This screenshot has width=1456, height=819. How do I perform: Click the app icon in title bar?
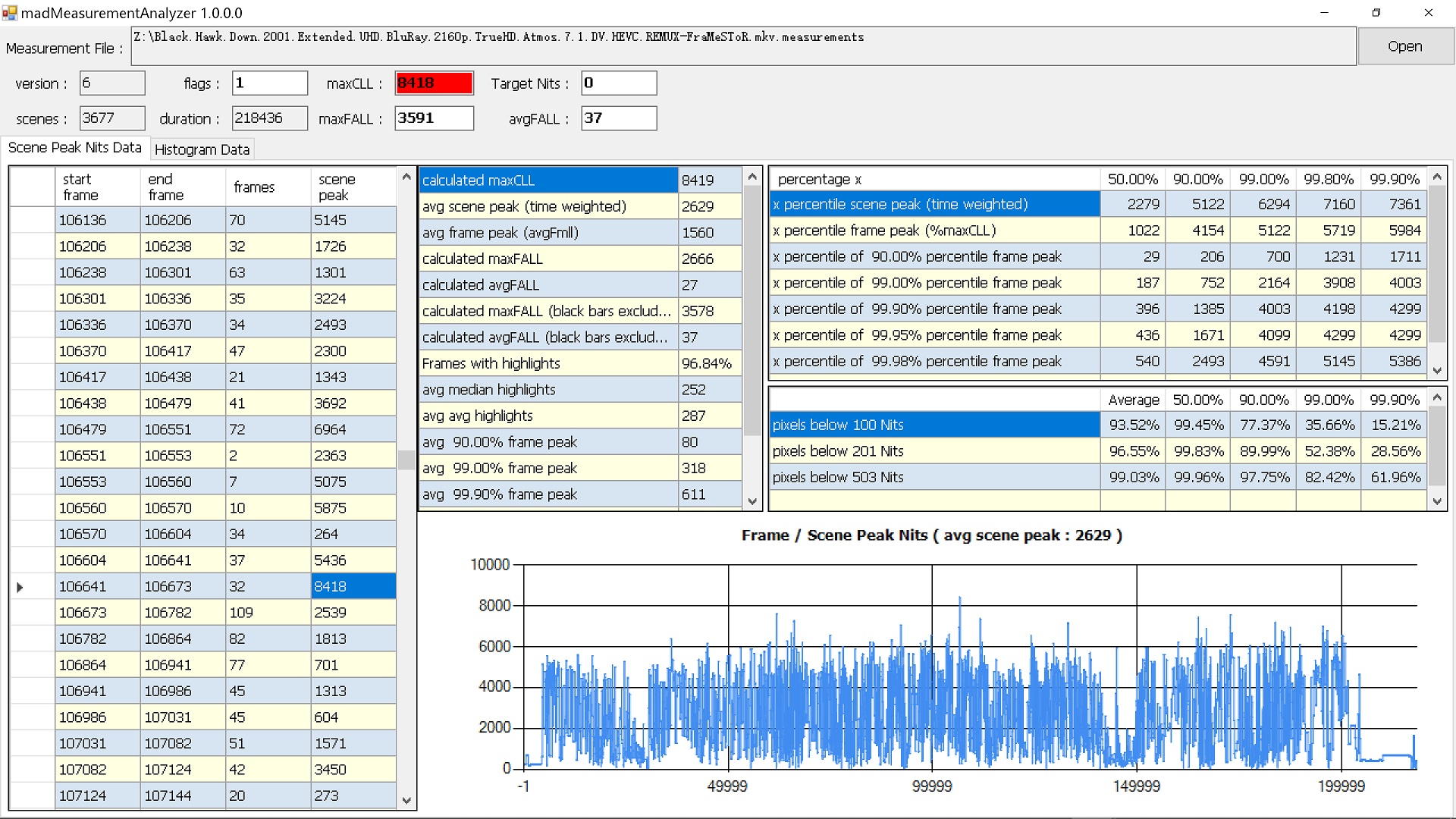coord(10,13)
